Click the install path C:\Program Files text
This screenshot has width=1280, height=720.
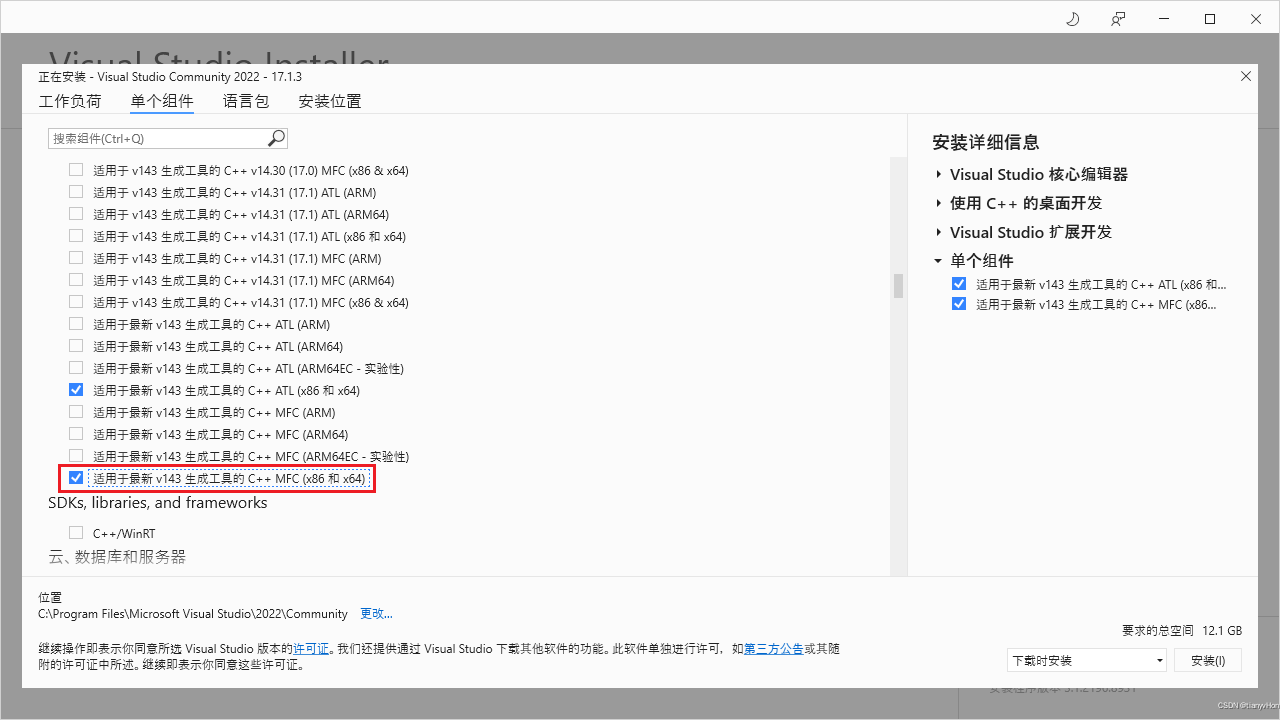pos(193,613)
